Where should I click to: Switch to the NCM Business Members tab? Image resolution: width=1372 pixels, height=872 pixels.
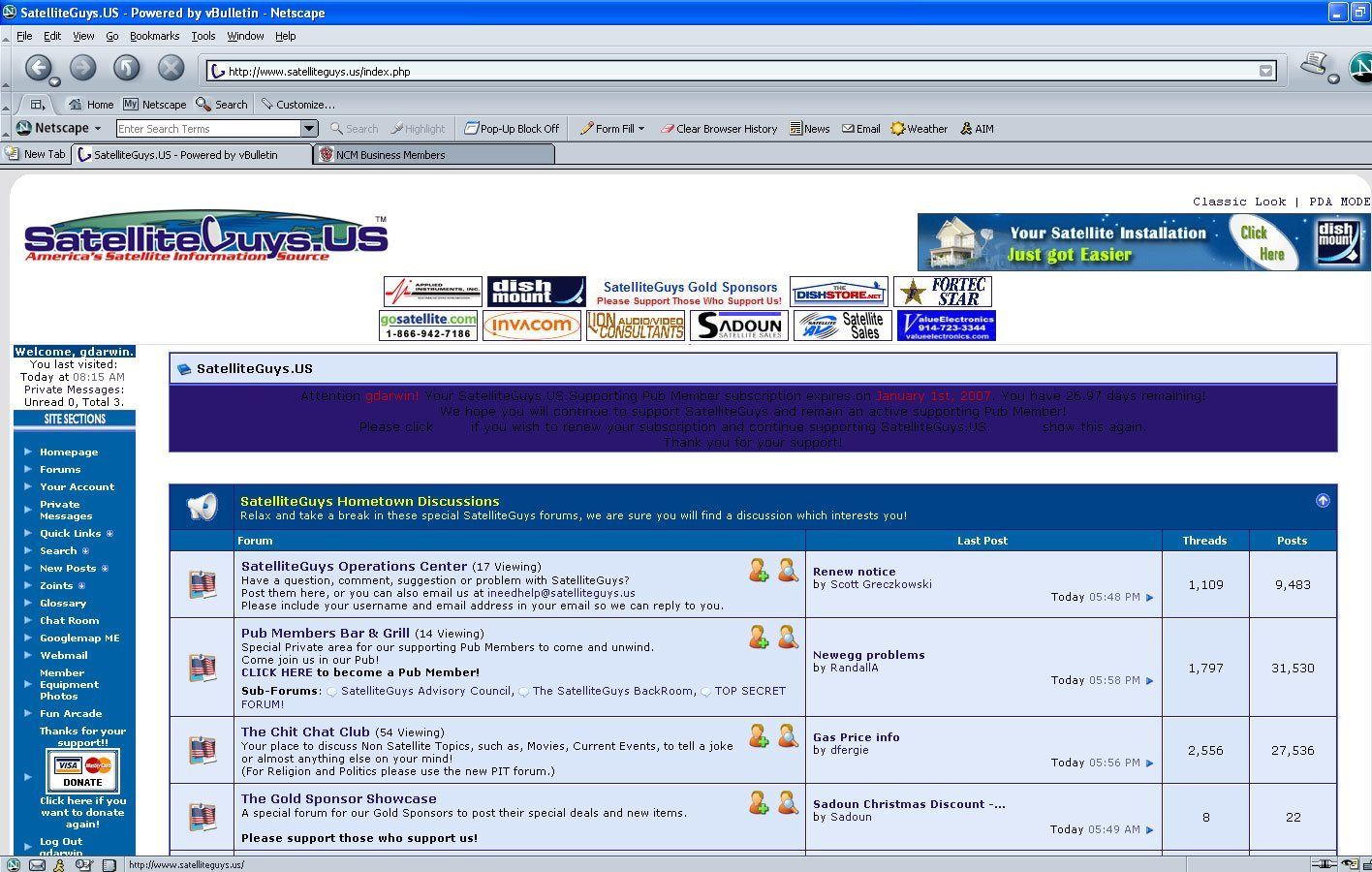click(x=434, y=155)
